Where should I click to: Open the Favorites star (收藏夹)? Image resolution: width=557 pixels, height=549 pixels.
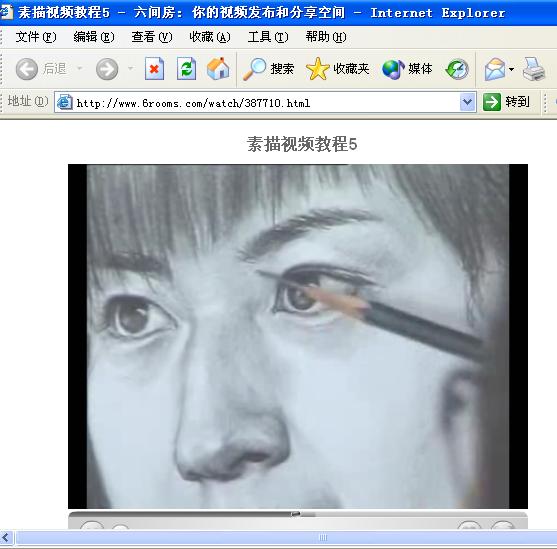pos(337,69)
